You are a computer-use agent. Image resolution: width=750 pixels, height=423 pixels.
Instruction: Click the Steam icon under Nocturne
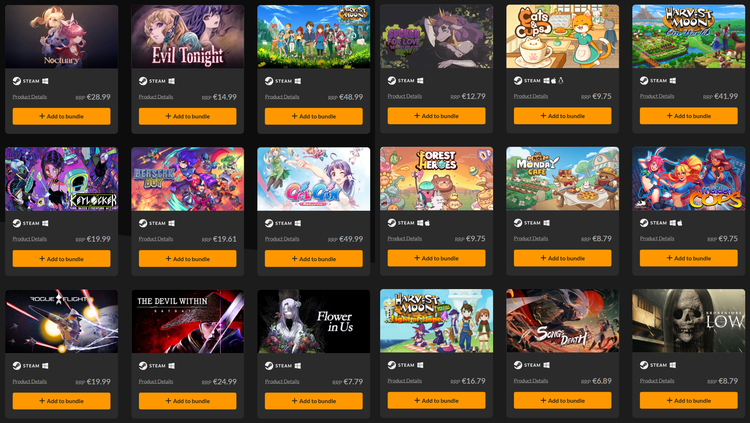point(17,81)
